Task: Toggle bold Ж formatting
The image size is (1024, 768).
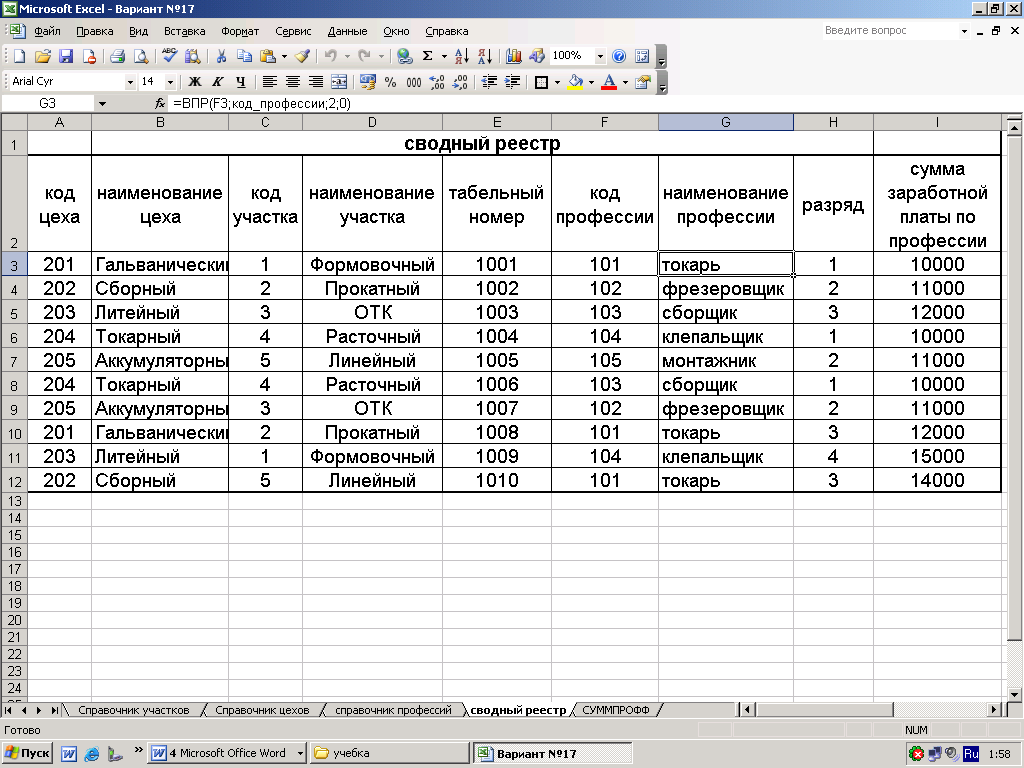Action: (x=195, y=82)
